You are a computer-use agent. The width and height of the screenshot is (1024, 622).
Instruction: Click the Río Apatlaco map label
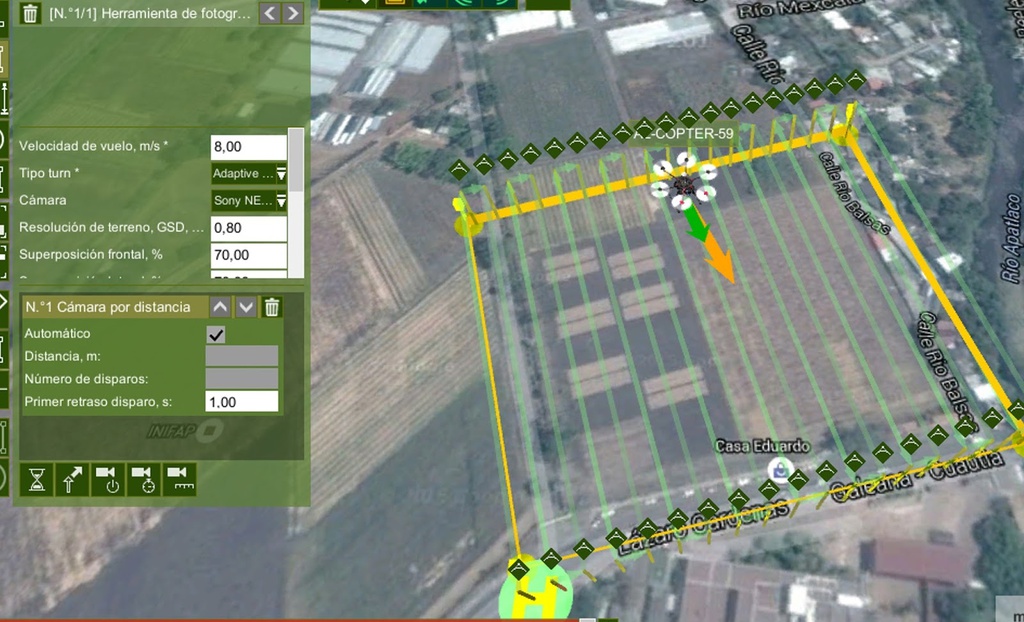pyautogui.click(x=1012, y=238)
